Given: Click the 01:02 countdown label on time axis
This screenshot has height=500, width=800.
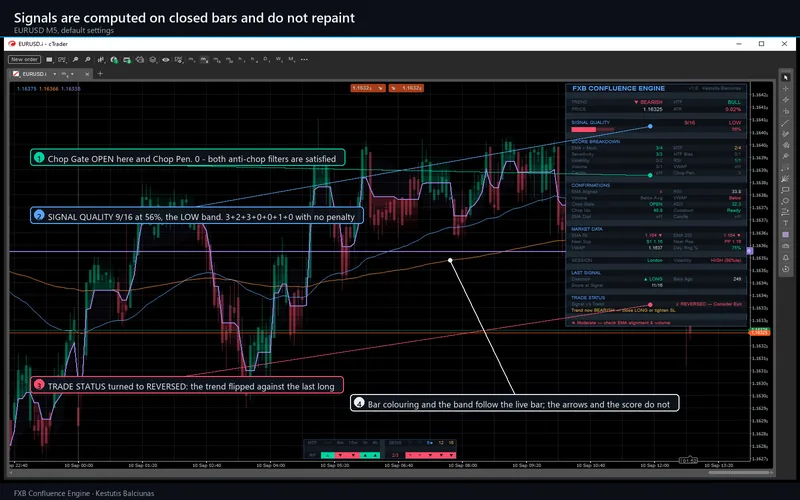Looking at the screenshot, I should (689, 461).
